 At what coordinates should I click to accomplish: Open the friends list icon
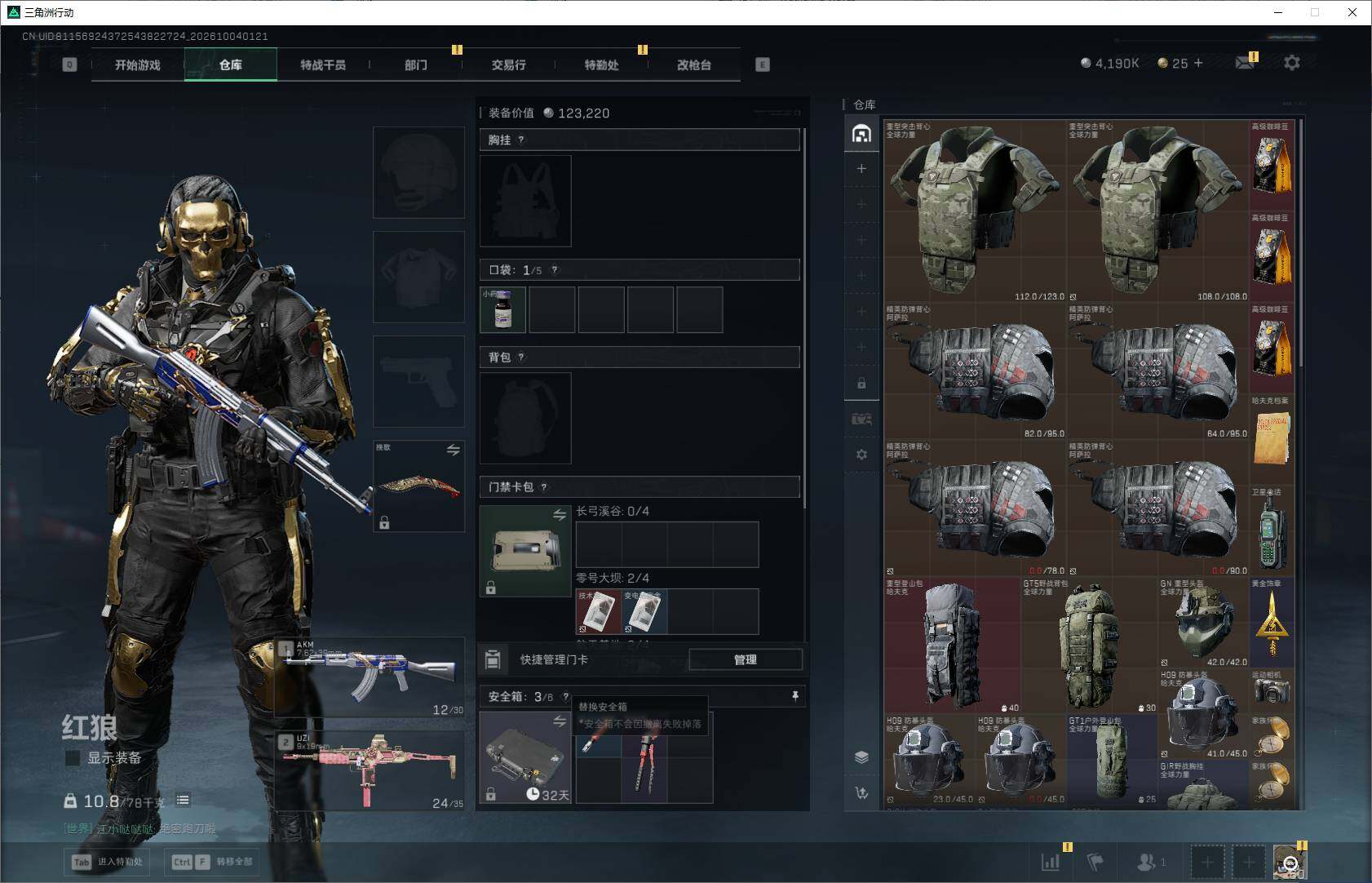[1146, 862]
